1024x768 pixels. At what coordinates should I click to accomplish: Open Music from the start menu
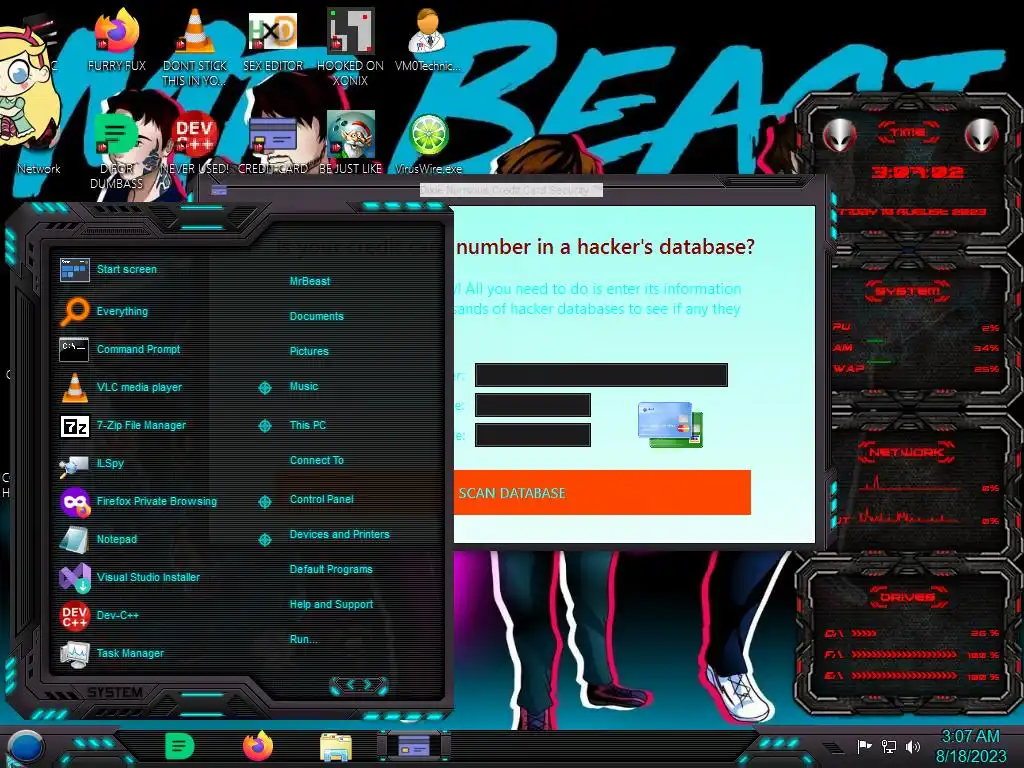(x=304, y=386)
